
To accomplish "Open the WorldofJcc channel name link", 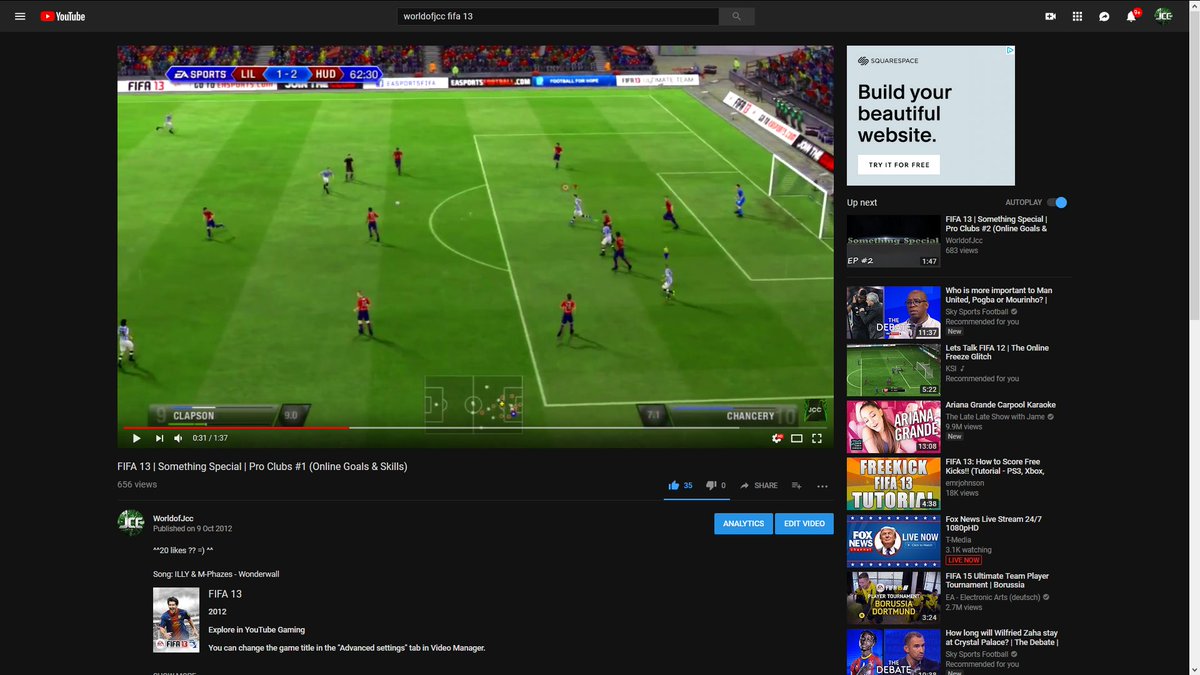I will point(173,518).
